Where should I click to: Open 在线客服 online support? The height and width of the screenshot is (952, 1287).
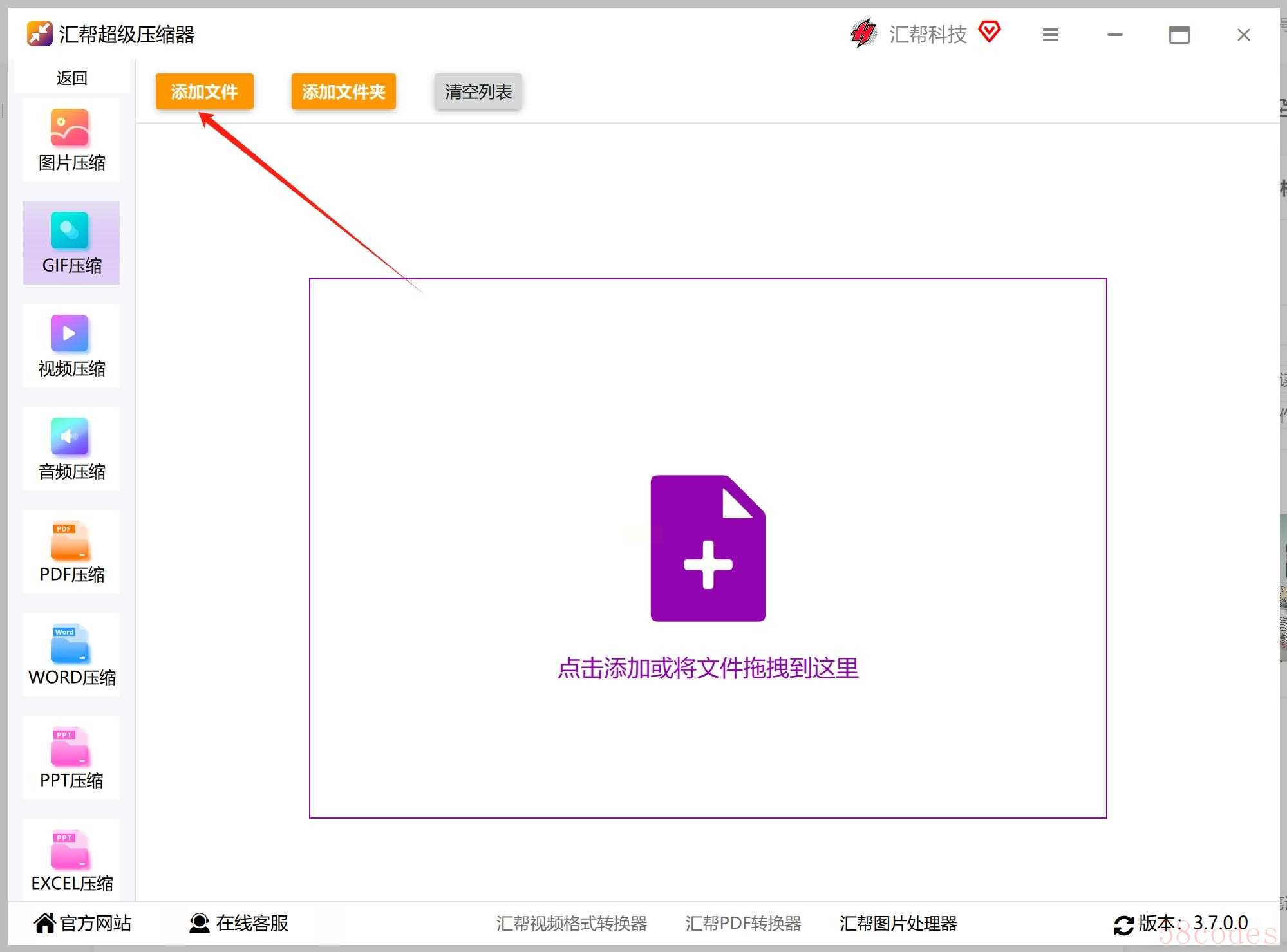point(239,923)
